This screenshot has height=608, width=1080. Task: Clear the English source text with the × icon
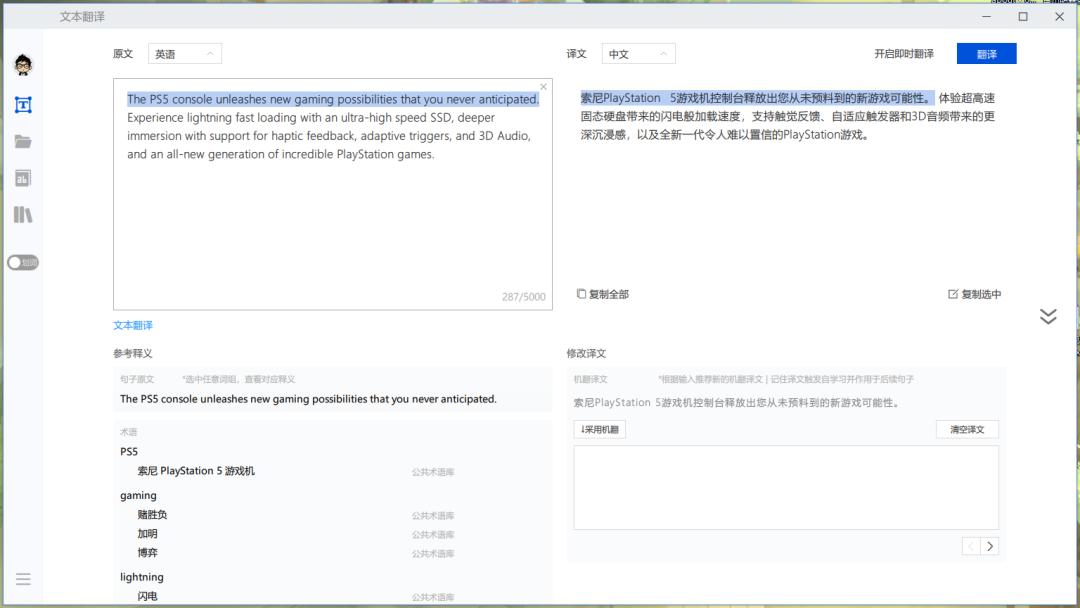coord(543,86)
